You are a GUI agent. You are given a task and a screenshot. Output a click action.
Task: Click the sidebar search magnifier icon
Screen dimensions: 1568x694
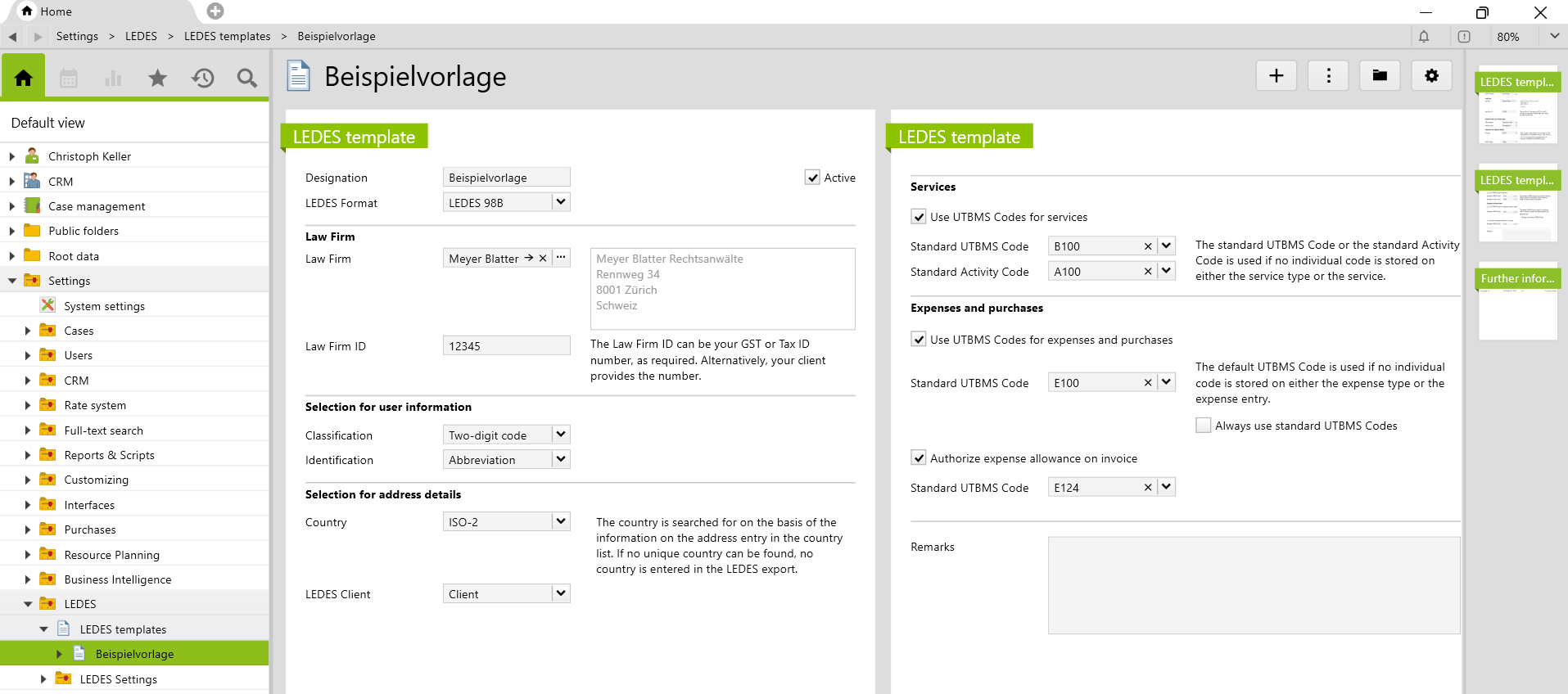(246, 78)
